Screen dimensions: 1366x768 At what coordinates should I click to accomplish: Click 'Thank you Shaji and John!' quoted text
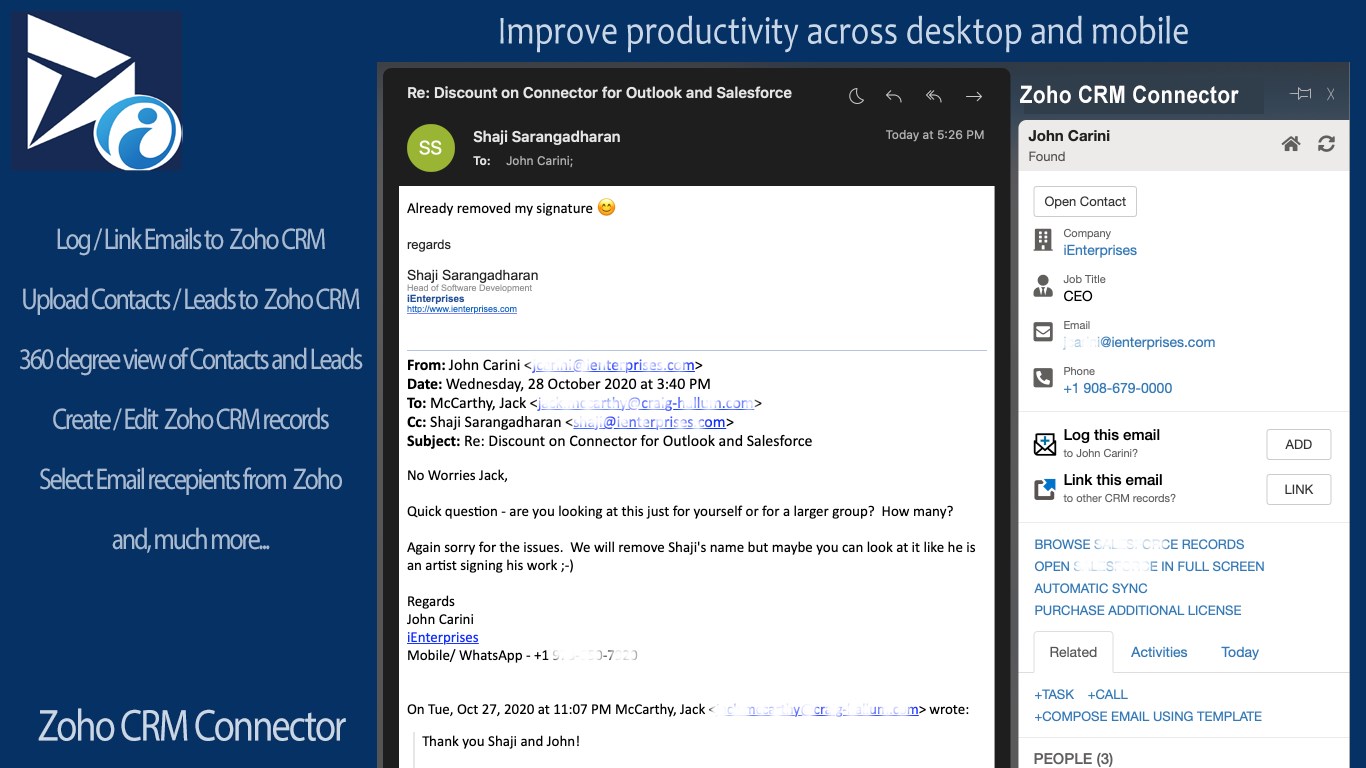pyautogui.click(x=501, y=741)
